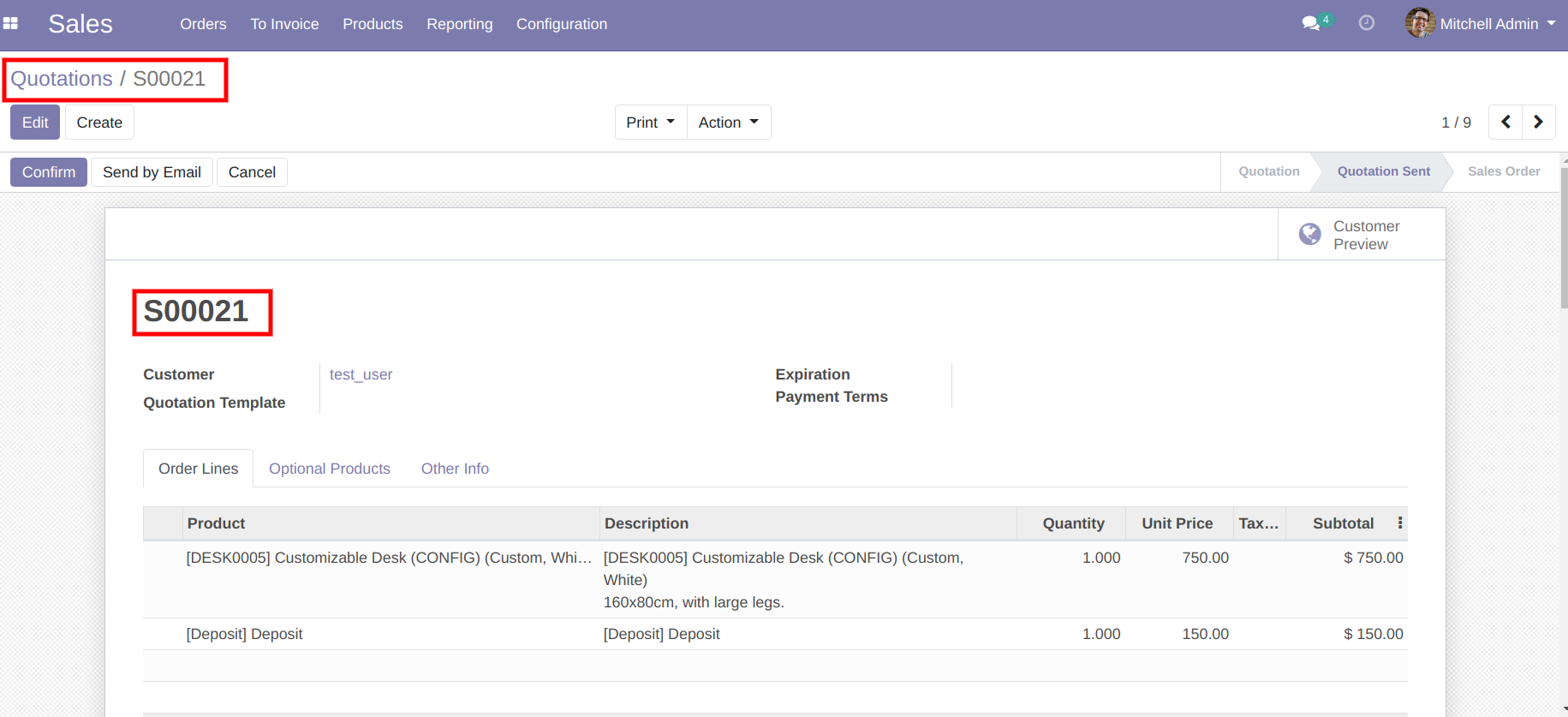Screen dimensions: 1568x717
Task: Click Mitchell Admin avatar picture
Action: click(1420, 23)
